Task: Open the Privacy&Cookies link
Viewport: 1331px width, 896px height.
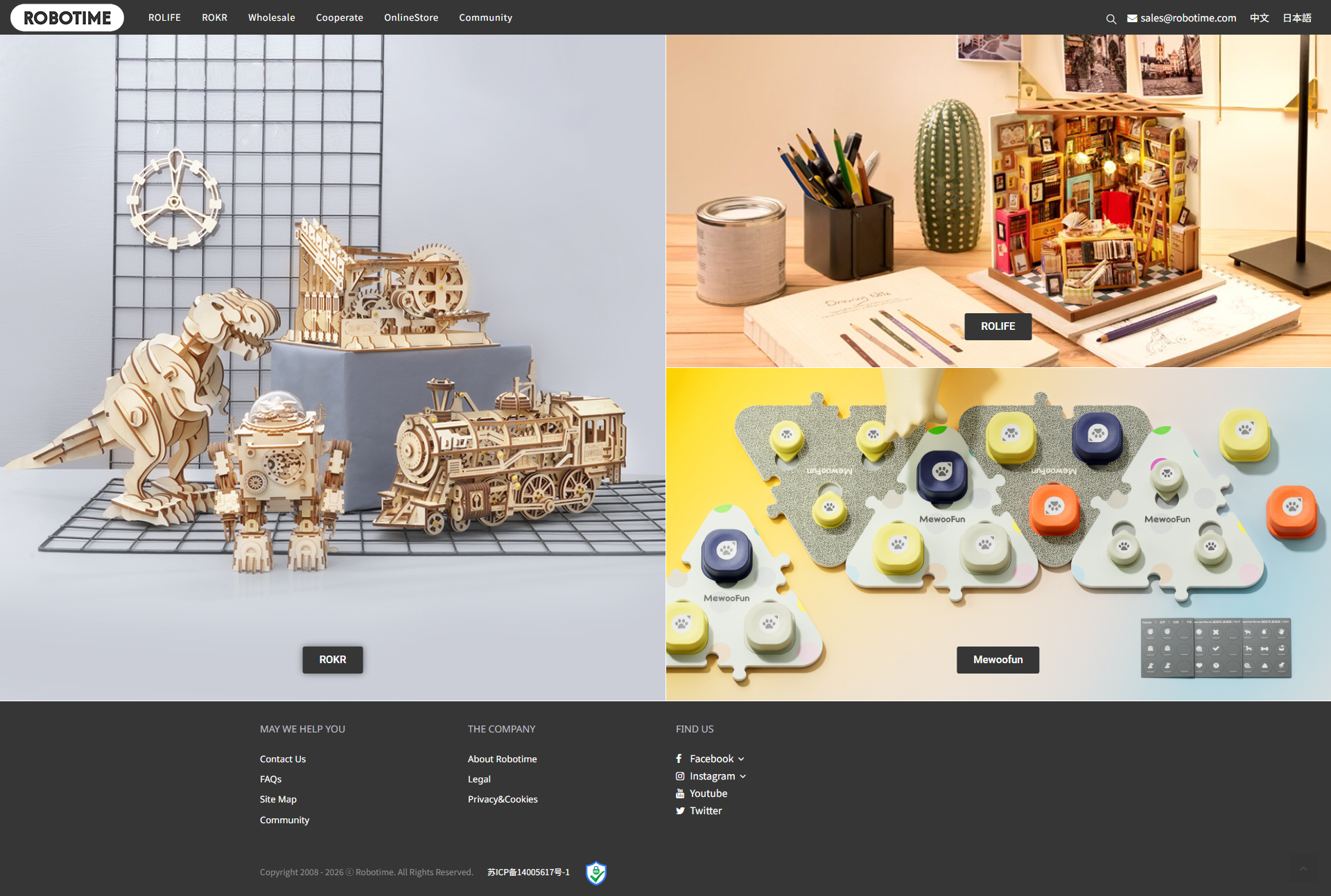Action: 502,799
